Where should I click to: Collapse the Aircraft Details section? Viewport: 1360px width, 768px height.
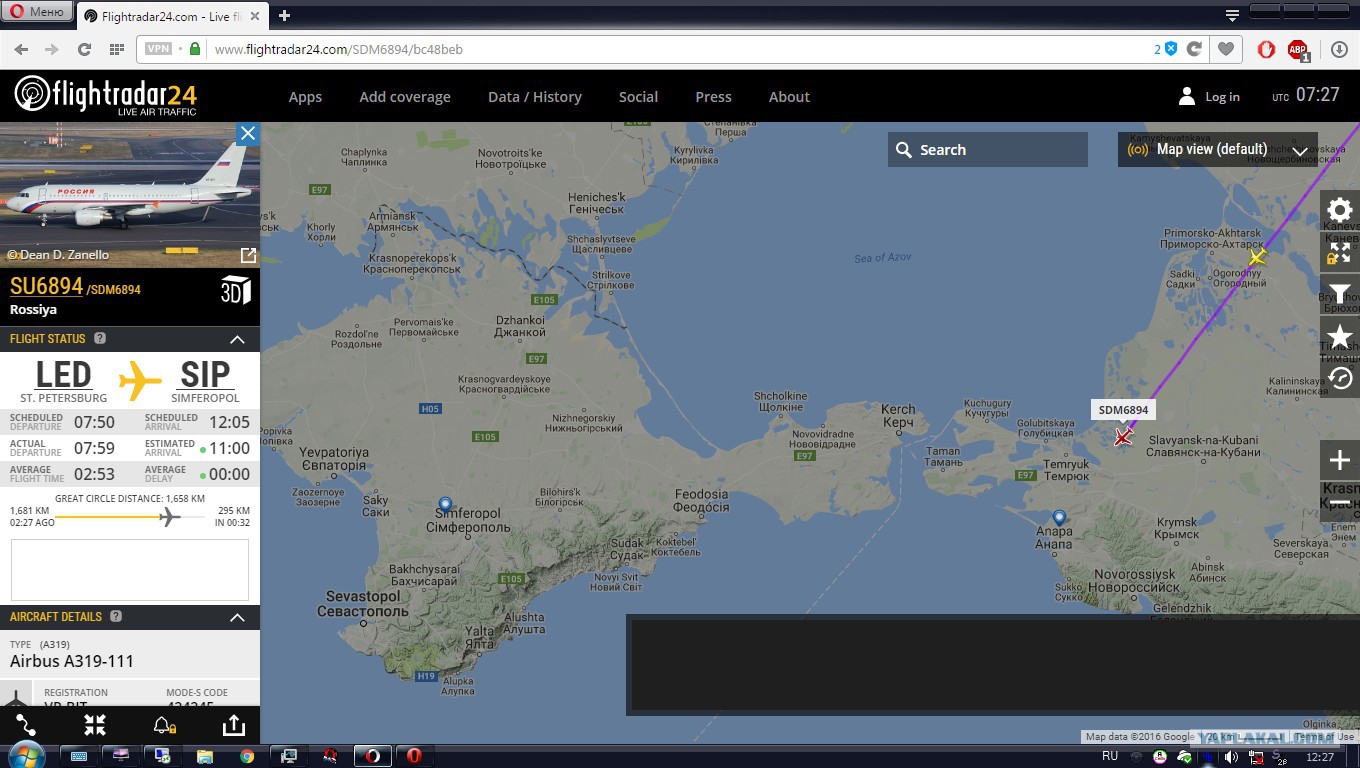(x=237, y=617)
